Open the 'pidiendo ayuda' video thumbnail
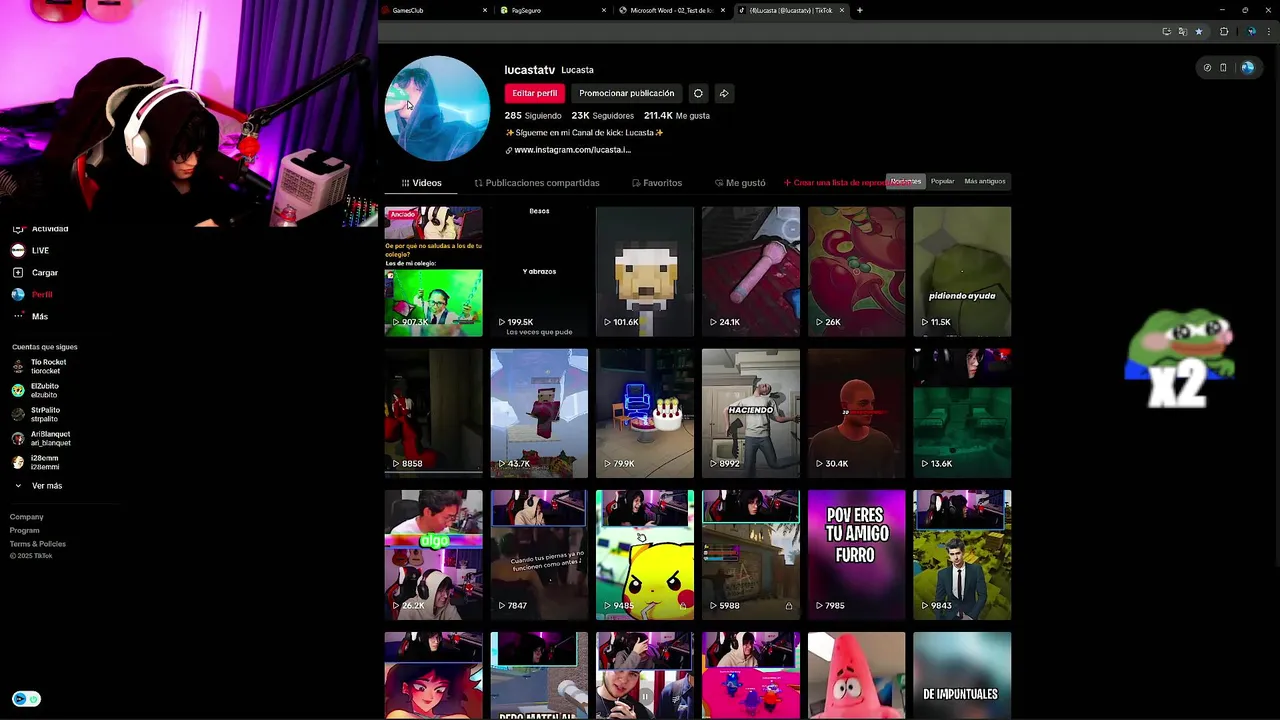 coord(962,271)
